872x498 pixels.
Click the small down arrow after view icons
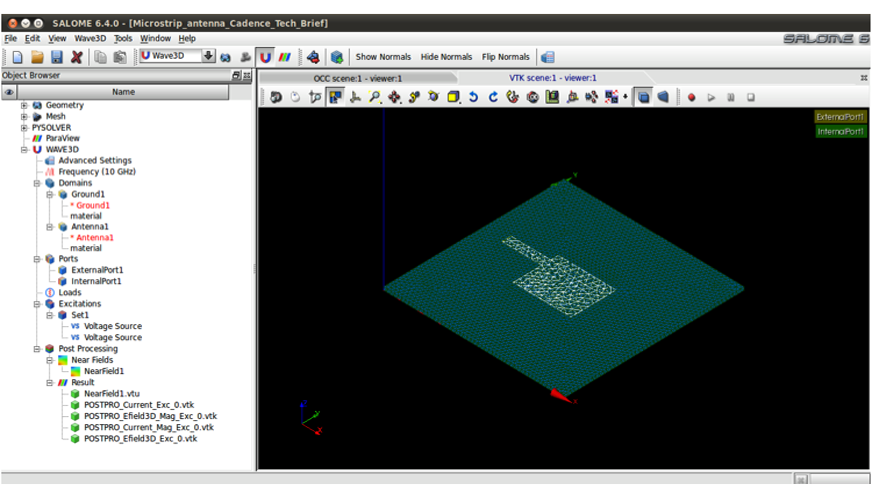[x=626, y=97]
